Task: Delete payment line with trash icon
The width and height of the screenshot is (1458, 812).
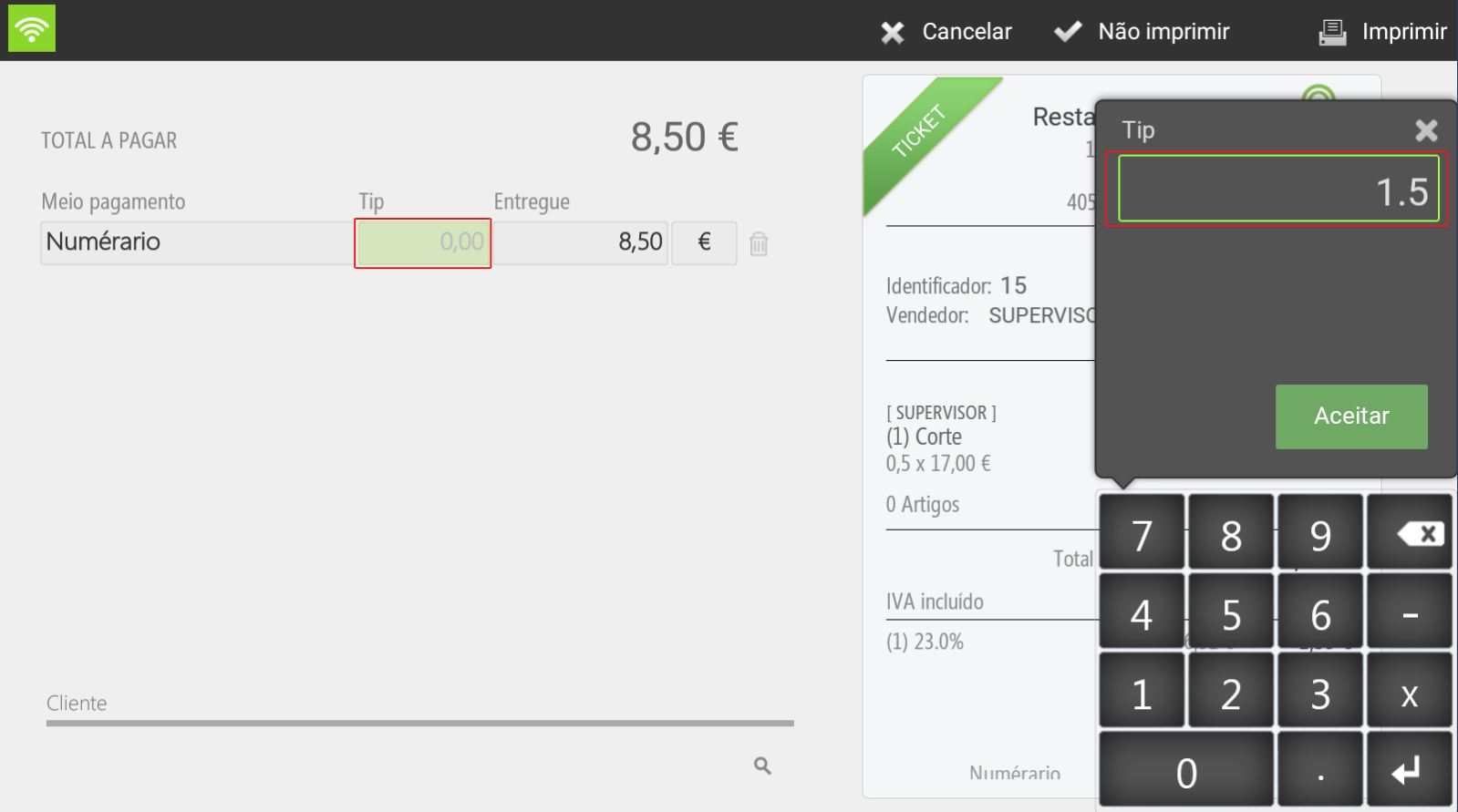Action: click(759, 244)
